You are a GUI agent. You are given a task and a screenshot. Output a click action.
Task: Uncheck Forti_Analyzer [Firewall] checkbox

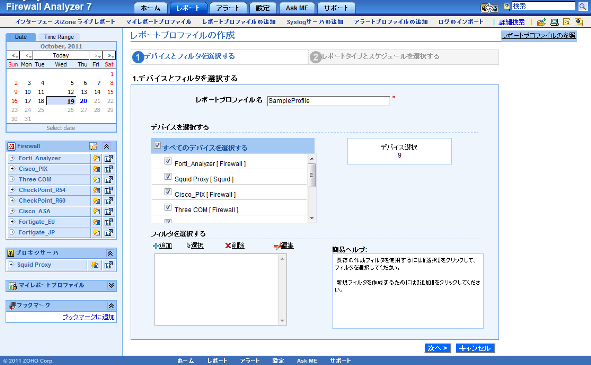tap(168, 161)
